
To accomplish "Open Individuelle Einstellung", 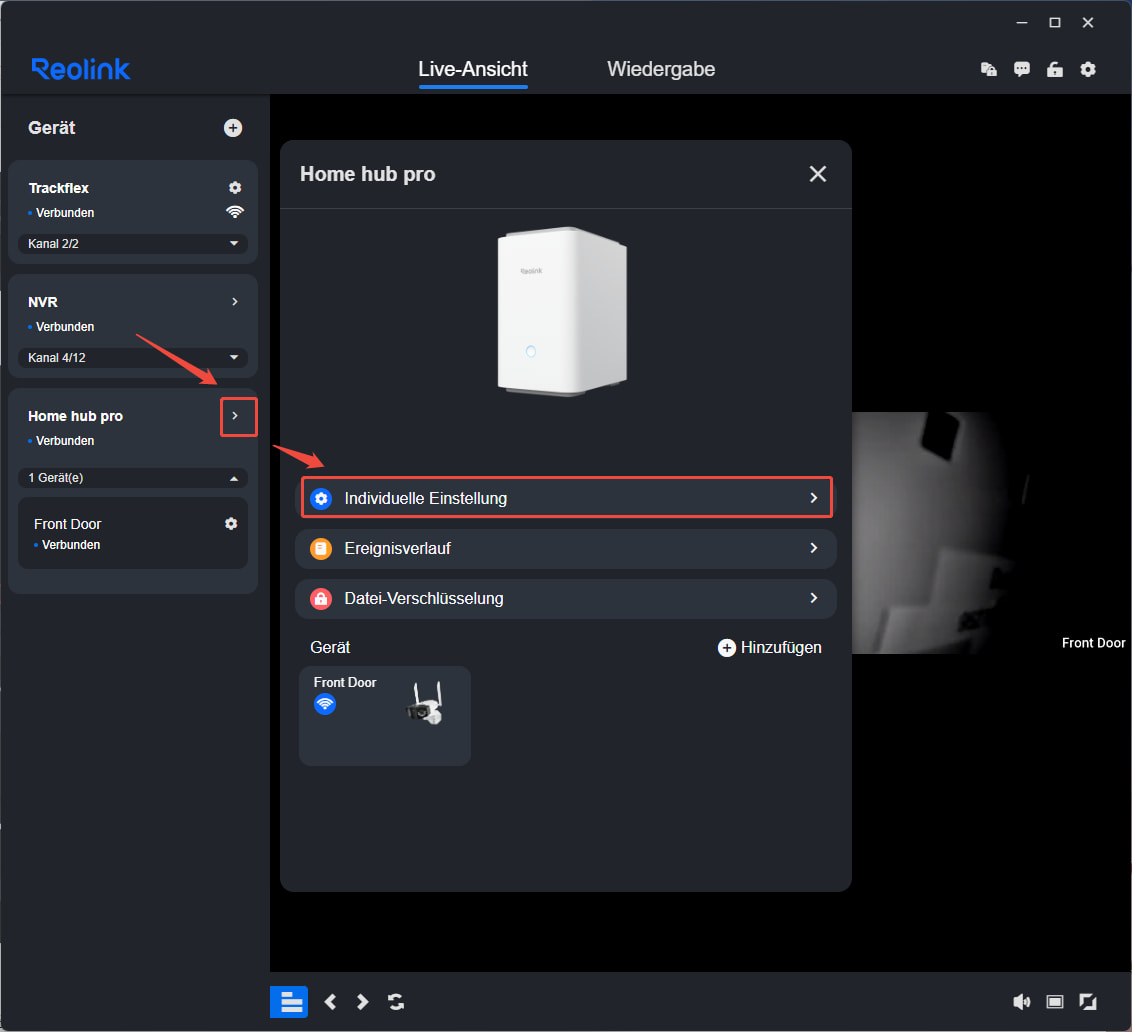I will (x=566, y=498).
